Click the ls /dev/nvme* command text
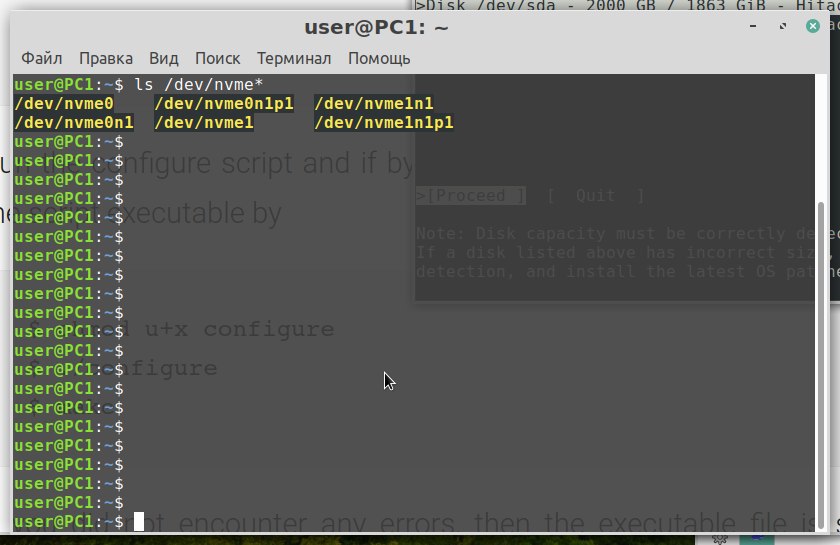The height and width of the screenshot is (545, 840). pos(198,85)
